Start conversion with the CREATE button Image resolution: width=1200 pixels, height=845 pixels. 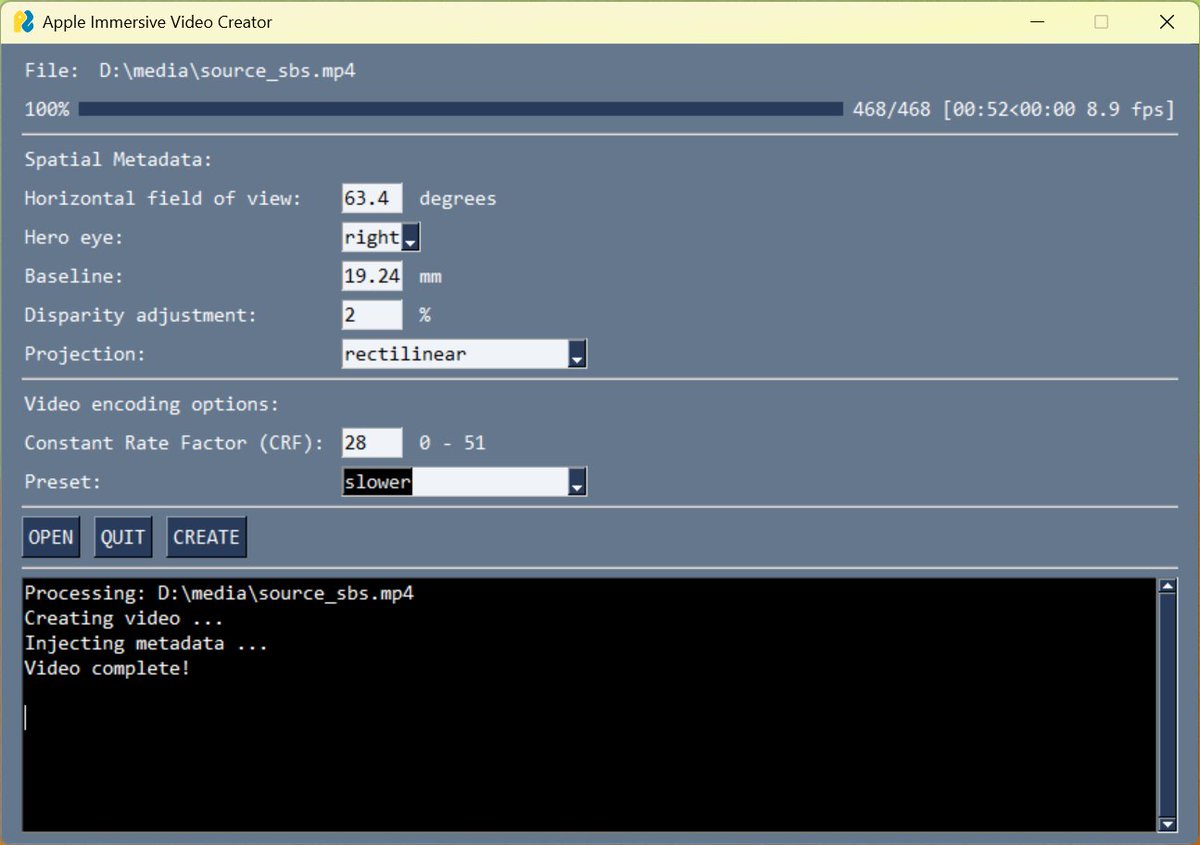206,537
